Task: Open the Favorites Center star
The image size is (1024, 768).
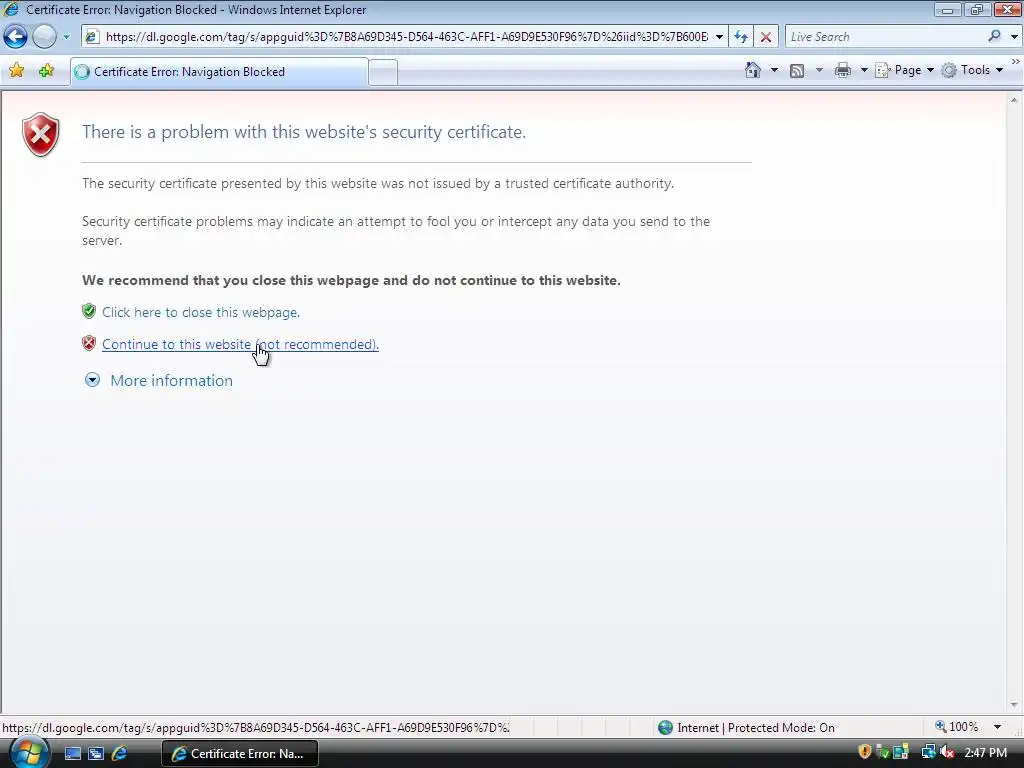Action: click(x=16, y=71)
